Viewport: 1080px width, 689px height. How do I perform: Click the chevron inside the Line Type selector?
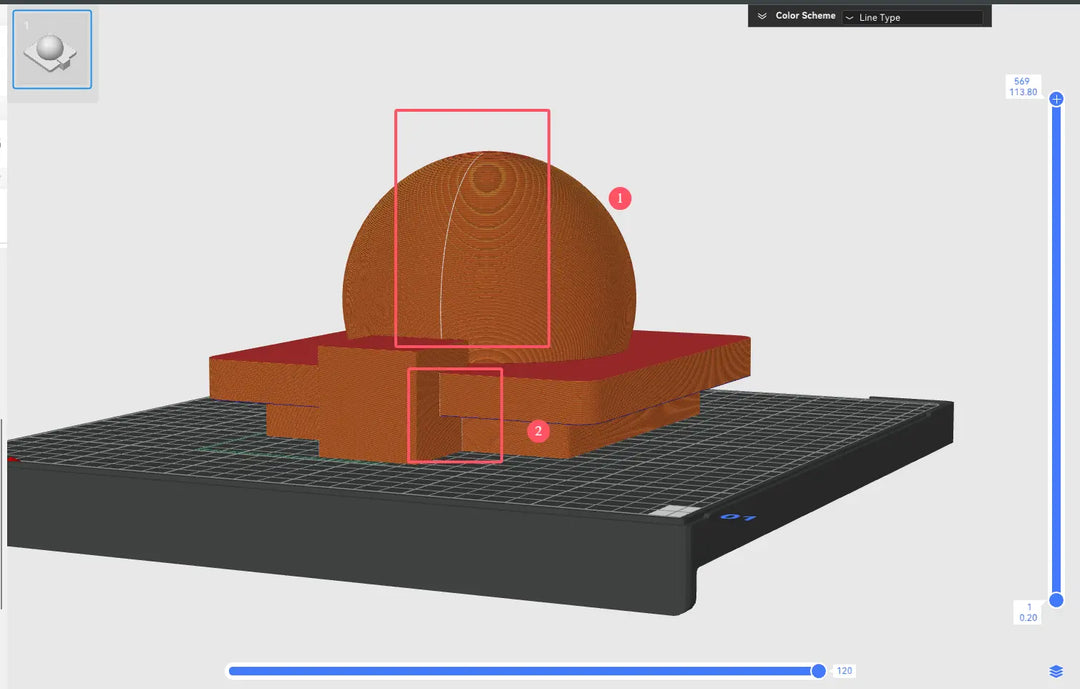[851, 17]
